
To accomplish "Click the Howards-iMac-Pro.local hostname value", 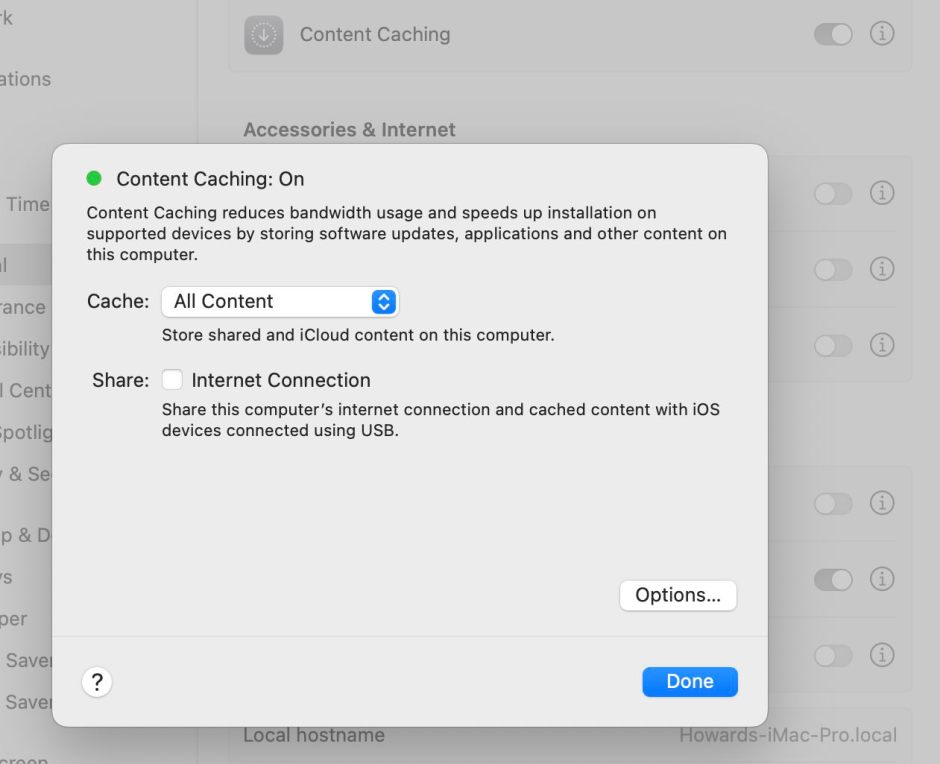I will tap(787, 734).
